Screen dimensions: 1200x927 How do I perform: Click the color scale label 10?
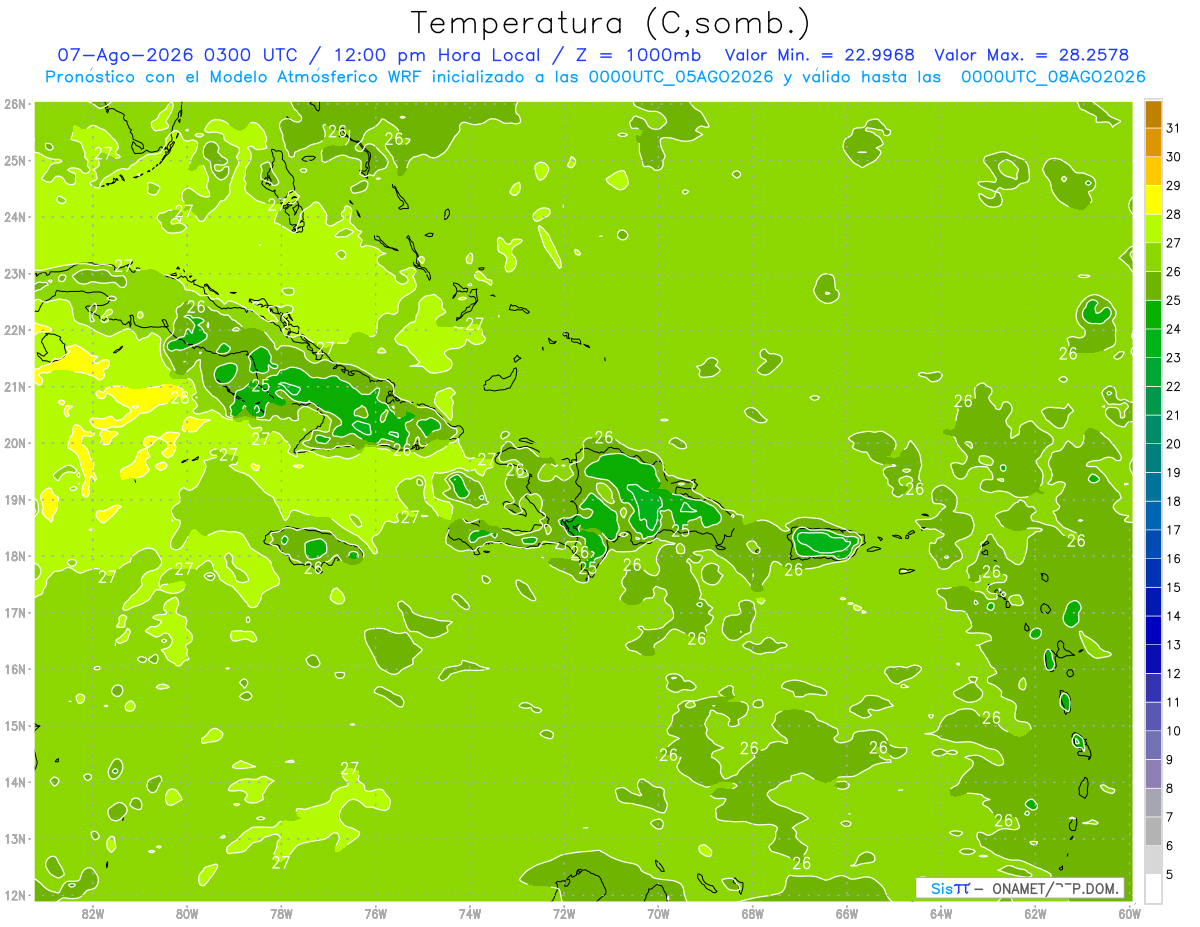pos(1173,731)
